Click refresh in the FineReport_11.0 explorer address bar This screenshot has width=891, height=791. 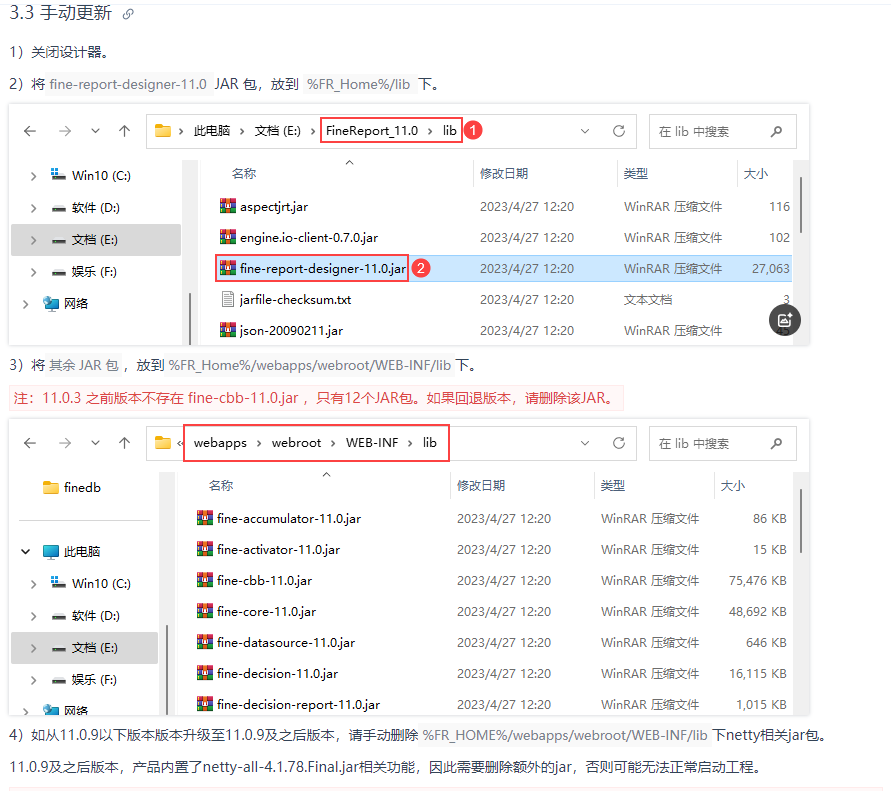click(619, 131)
